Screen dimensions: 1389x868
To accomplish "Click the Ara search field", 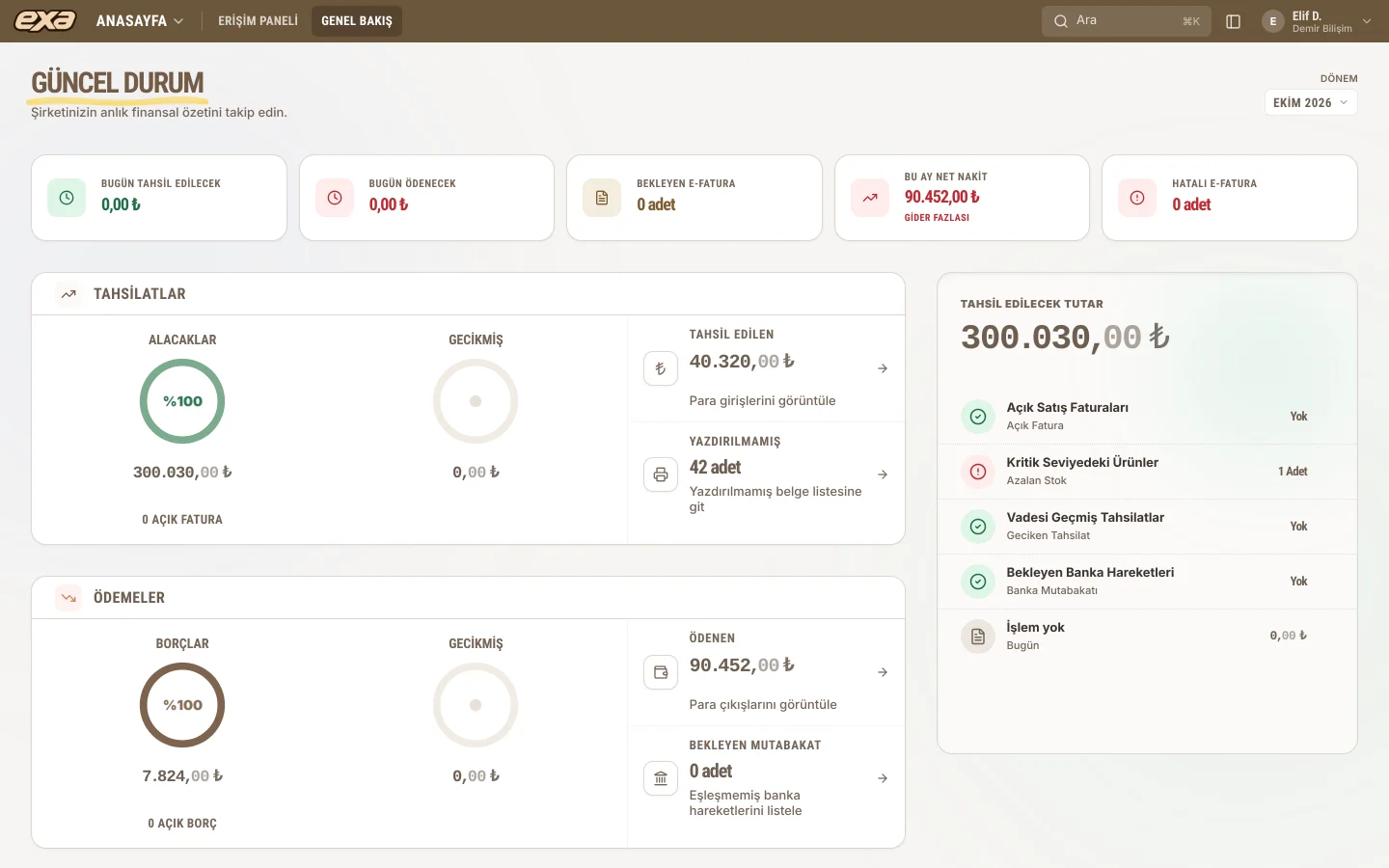I will [x=1126, y=21].
